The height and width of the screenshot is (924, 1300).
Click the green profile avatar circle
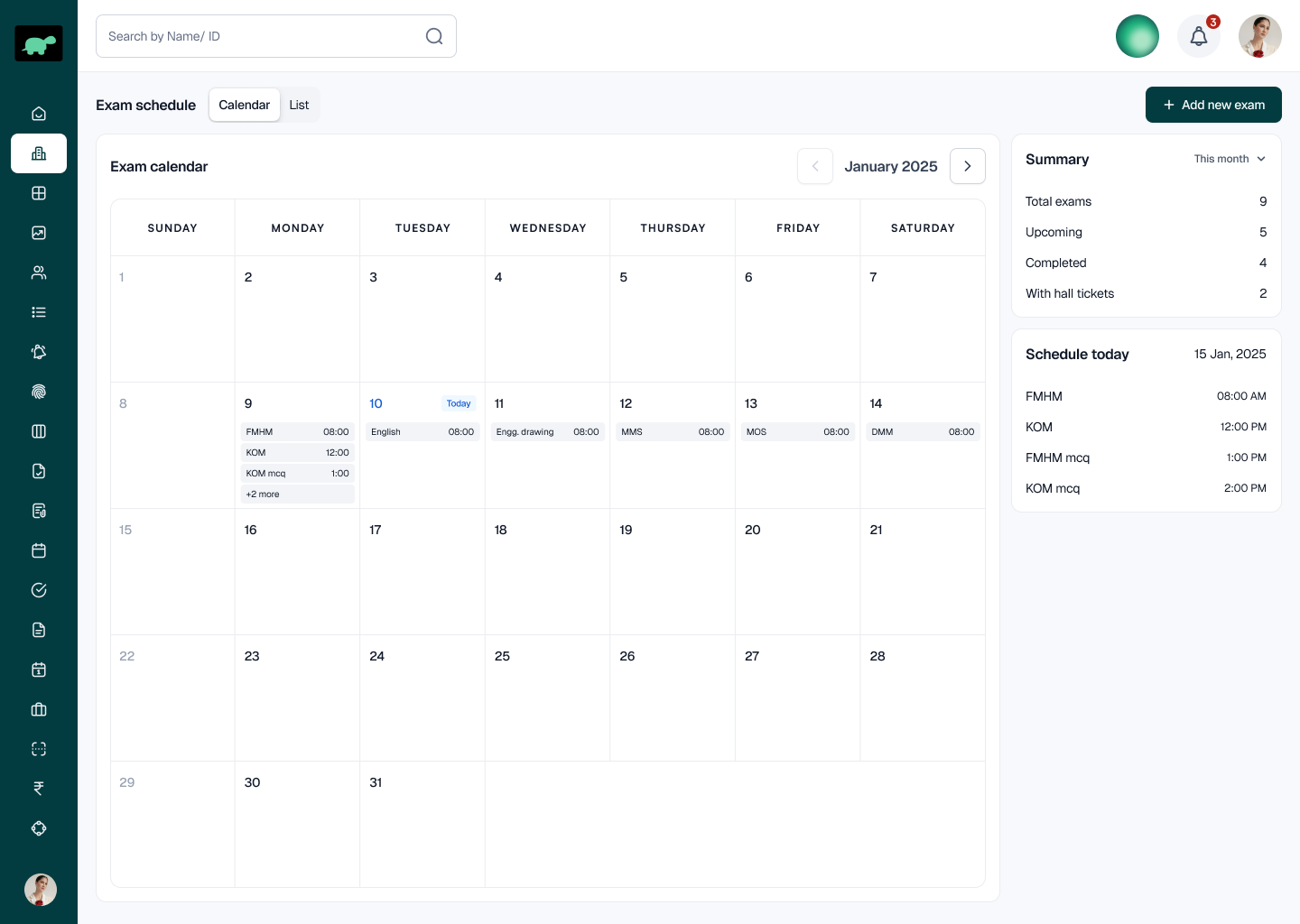coord(1137,36)
